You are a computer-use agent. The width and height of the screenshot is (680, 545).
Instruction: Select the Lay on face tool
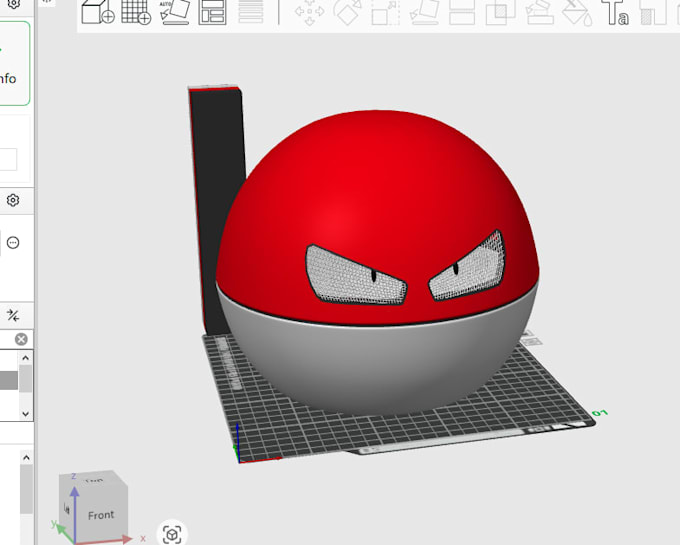click(x=424, y=12)
